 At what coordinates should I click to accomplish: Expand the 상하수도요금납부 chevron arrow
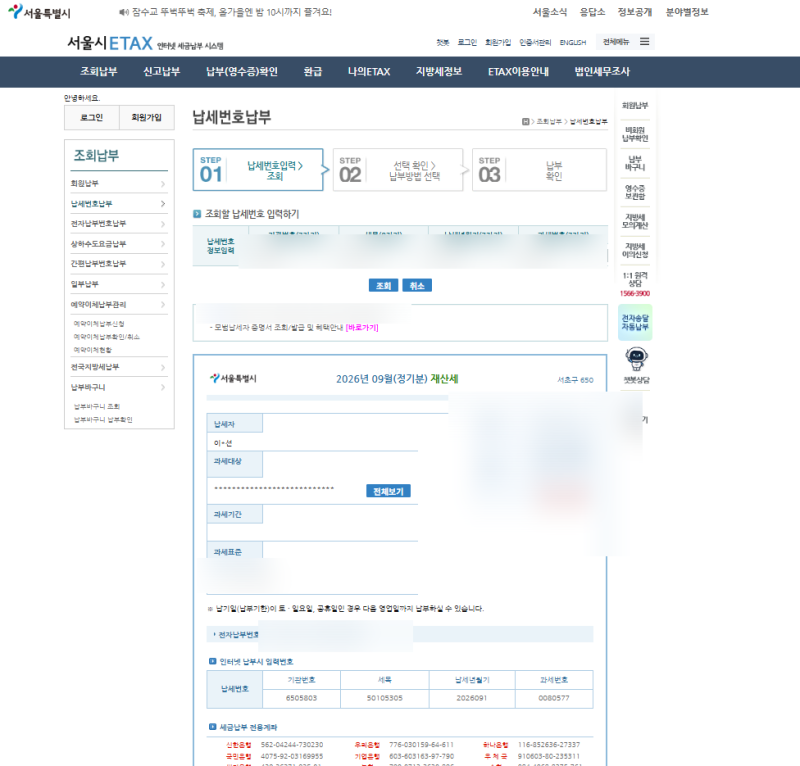[x=163, y=244]
